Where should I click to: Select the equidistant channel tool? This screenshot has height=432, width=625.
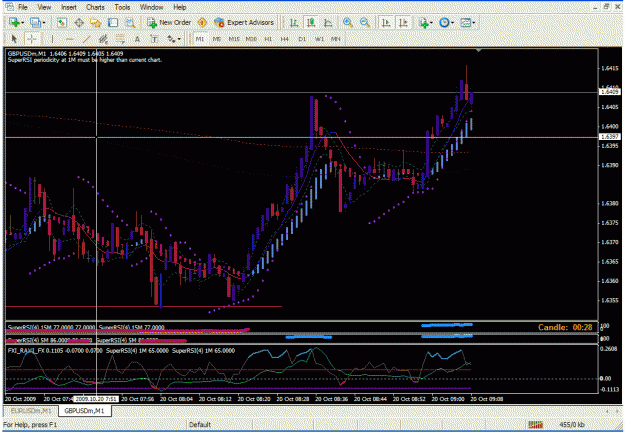tap(103, 39)
